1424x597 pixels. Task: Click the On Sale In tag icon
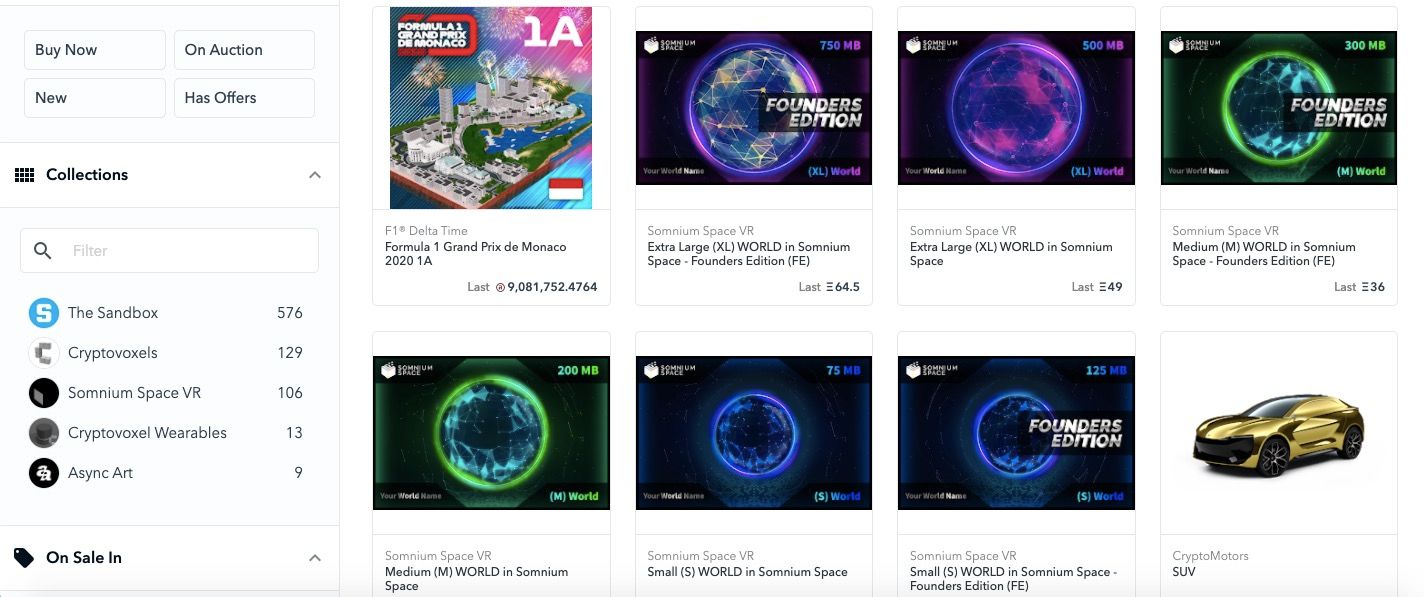pyautogui.click(x=24, y=558)
